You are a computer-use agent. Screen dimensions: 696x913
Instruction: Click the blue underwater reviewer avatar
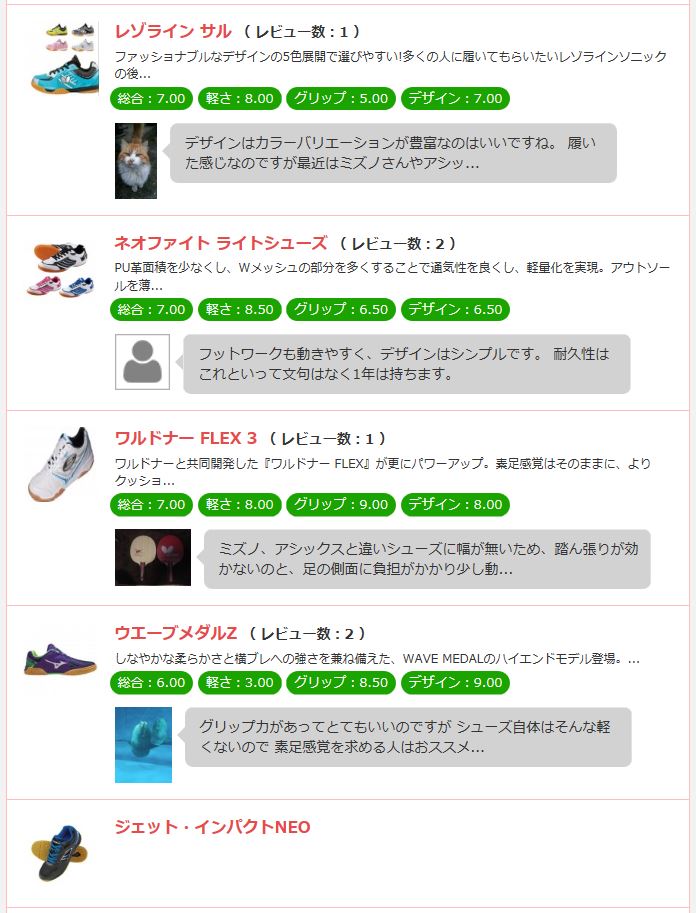point(143,745)
